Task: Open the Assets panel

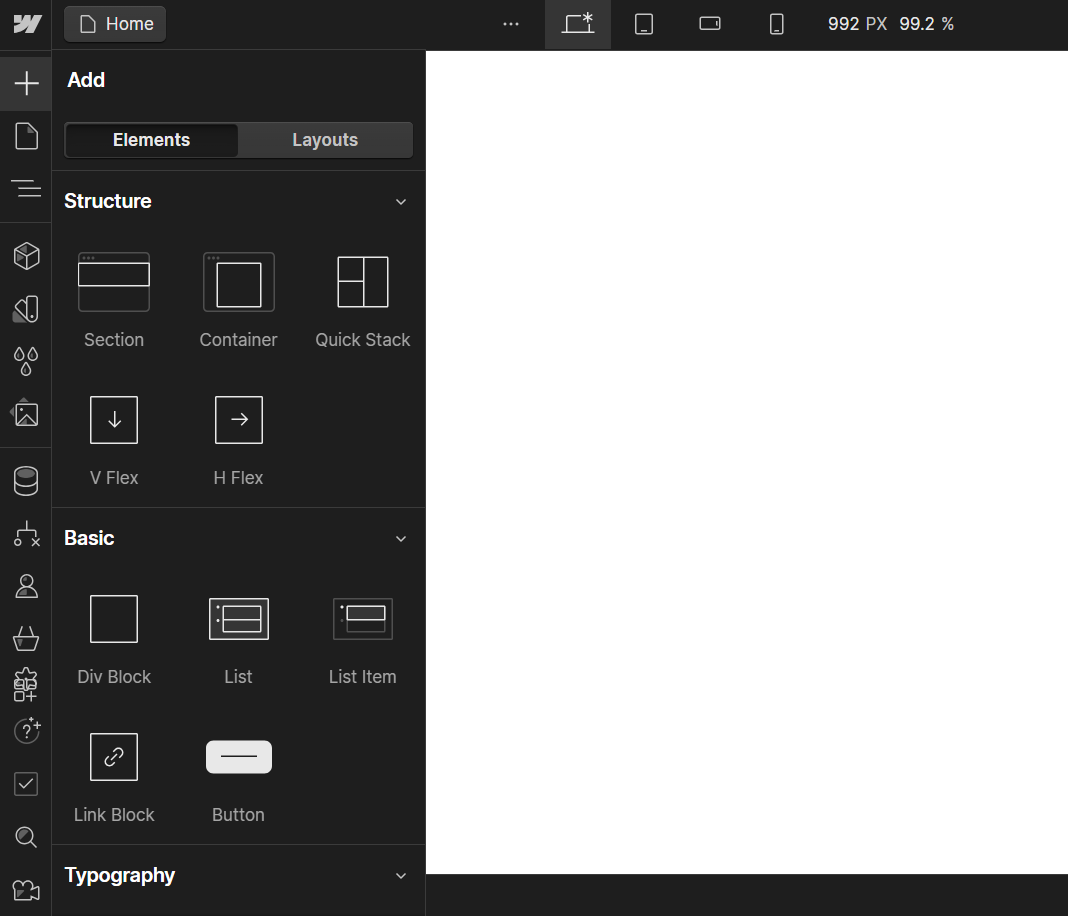Action: pos(26,413)
